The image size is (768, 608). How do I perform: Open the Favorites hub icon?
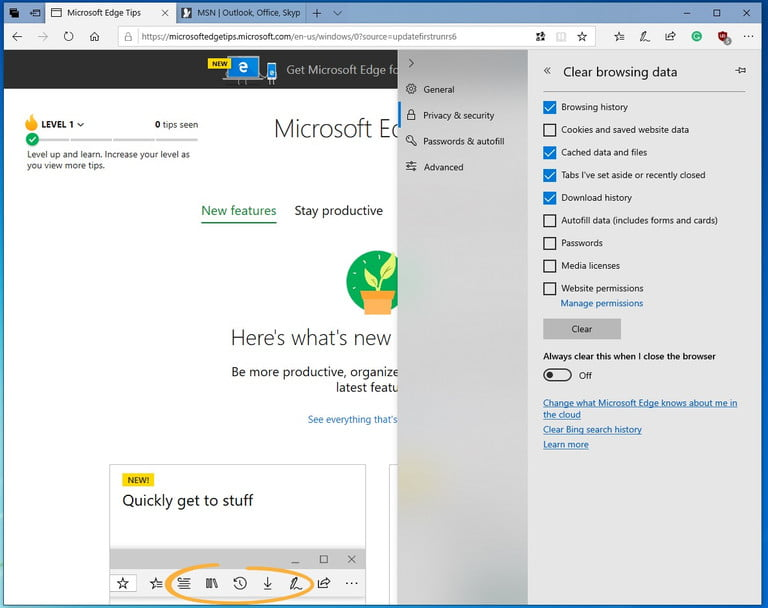[619, 36]
